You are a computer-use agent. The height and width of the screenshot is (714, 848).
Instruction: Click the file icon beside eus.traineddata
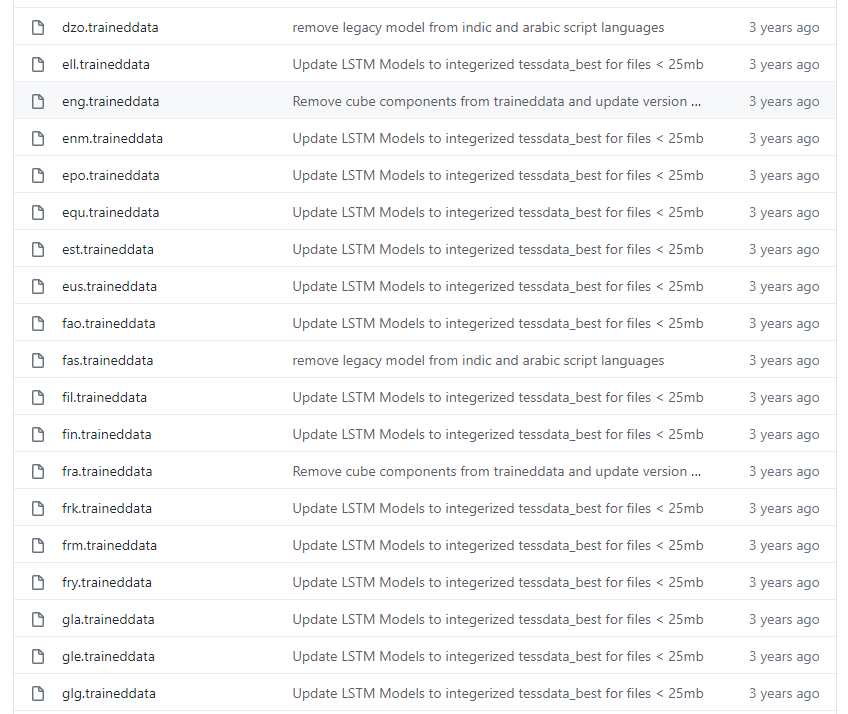[38, 286]
